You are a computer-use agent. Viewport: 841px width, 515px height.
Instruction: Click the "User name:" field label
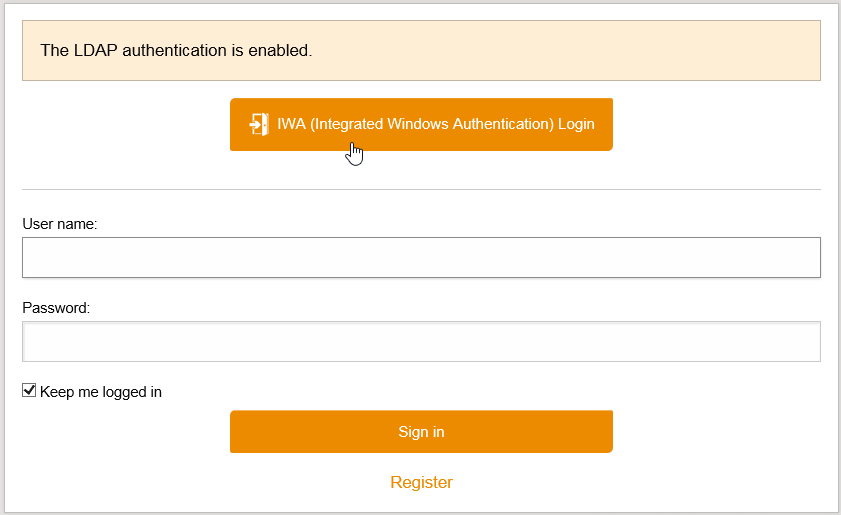point(59,224)
